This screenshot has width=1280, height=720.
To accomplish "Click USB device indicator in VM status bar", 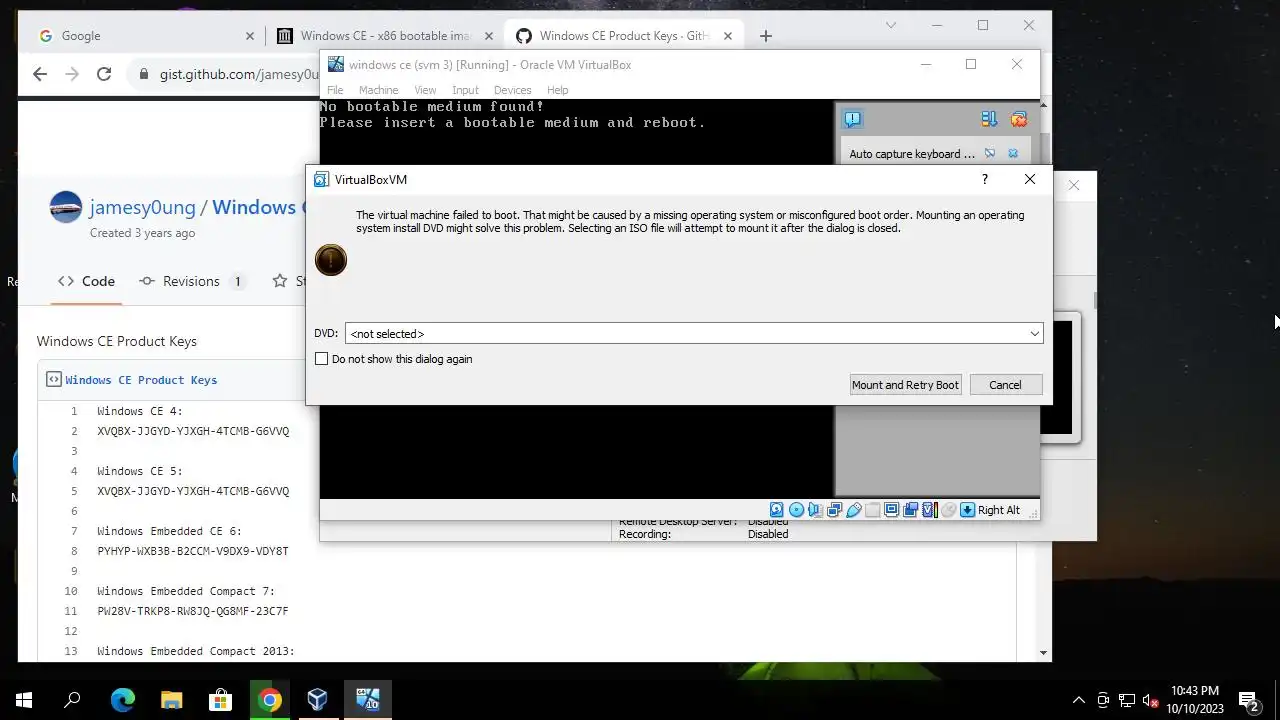I will tap(853, 510).
